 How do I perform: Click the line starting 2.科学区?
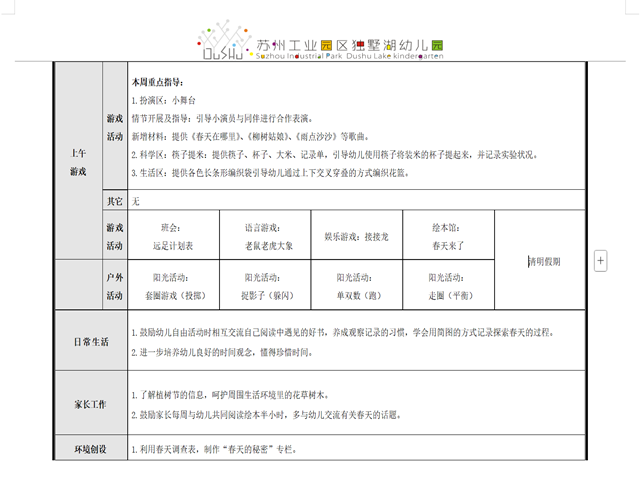[335, 155]
